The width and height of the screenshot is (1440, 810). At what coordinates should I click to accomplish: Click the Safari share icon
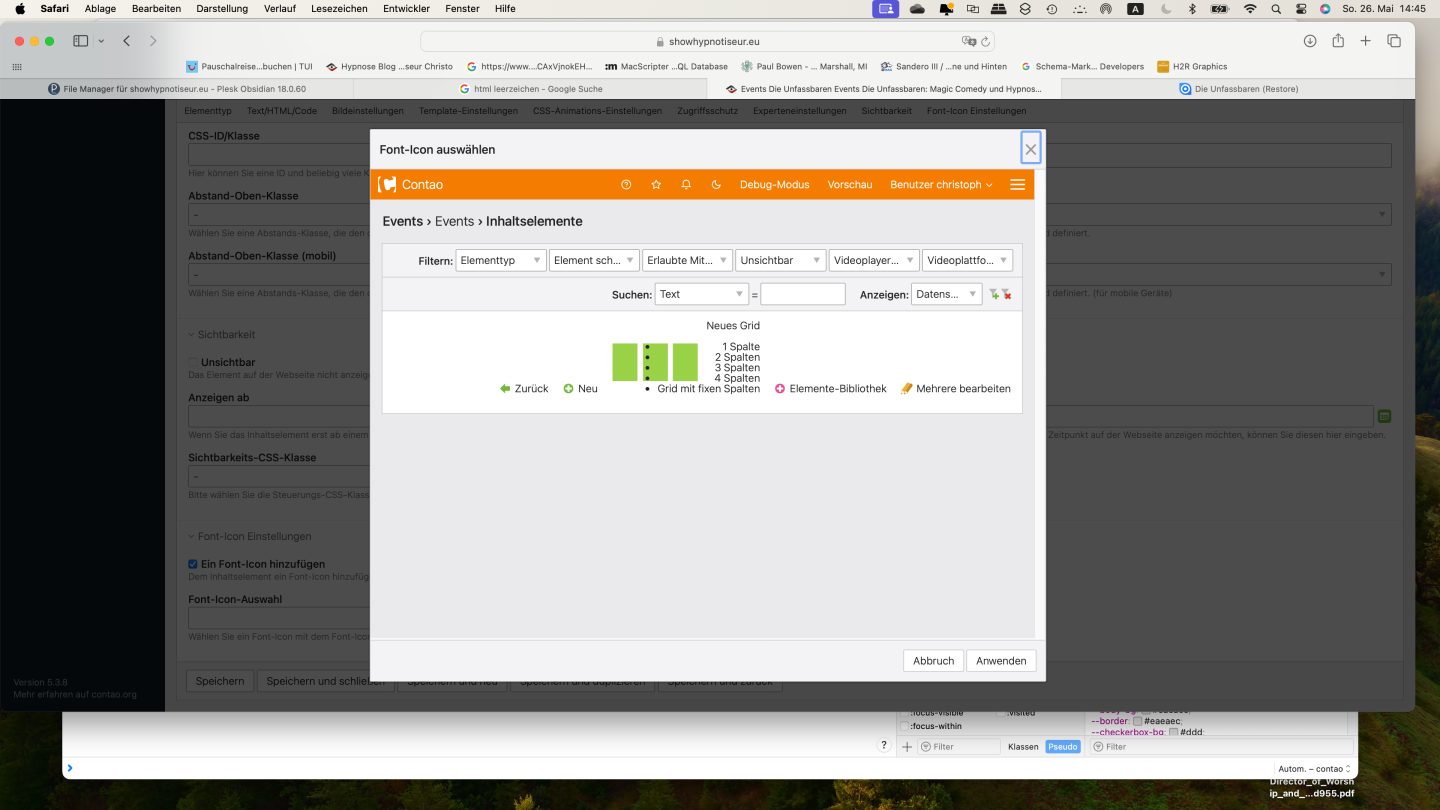pyautogui.click(x=1338, y=41)
